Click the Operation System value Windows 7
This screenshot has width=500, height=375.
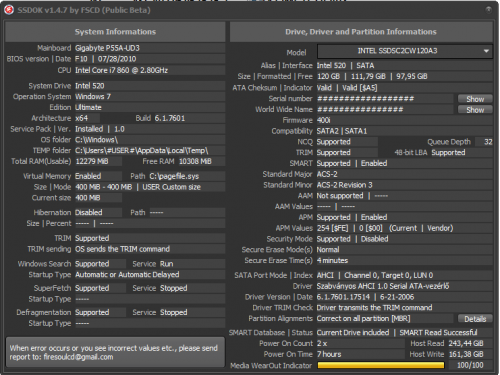[93, 97]
